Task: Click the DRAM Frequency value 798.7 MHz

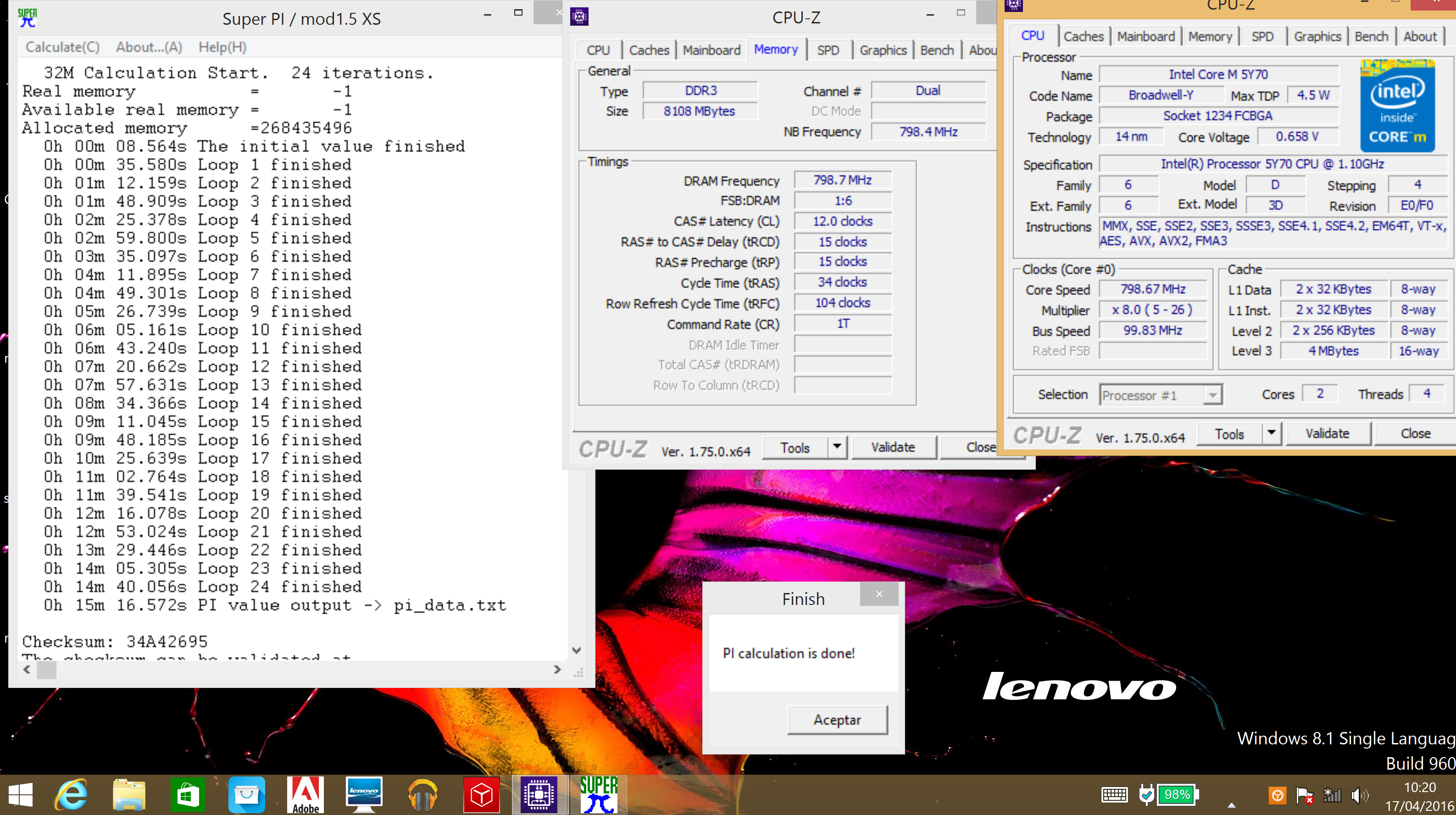Action: pos(842,180)
